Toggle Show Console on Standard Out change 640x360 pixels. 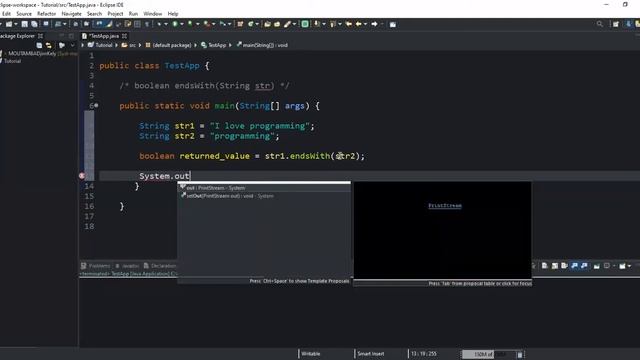pyautogui.click(x=574, y=266)
